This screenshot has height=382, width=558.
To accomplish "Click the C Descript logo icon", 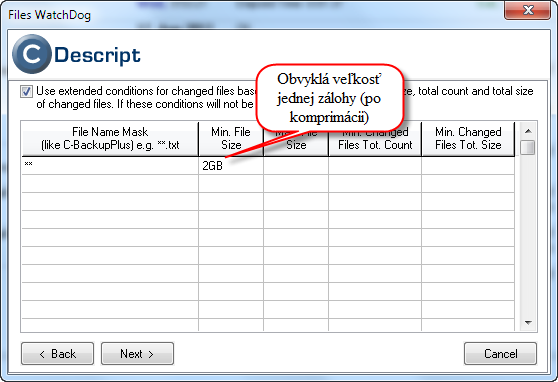I will (32, 54).
